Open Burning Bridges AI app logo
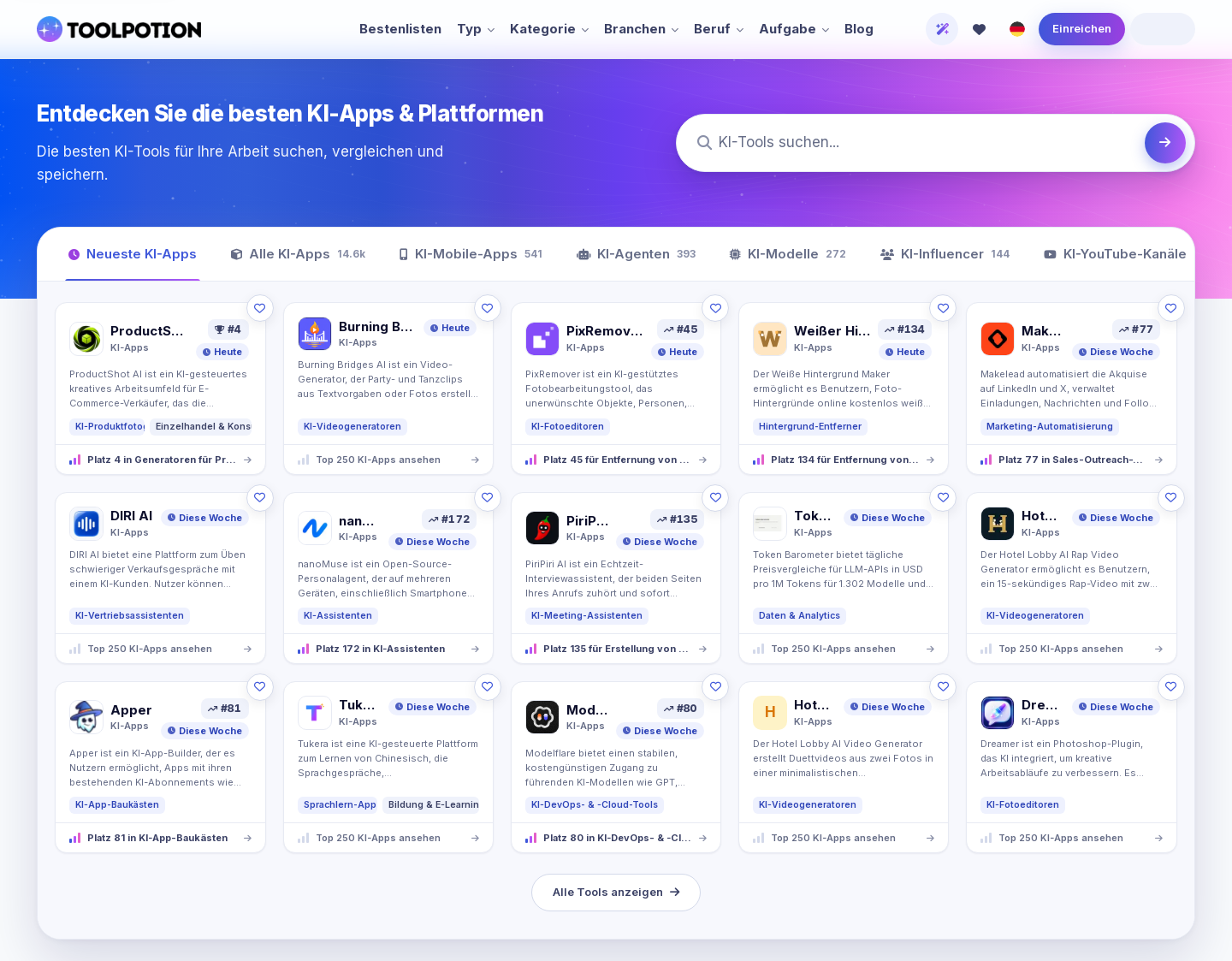 pyautogui.click(x=315, y=334)
